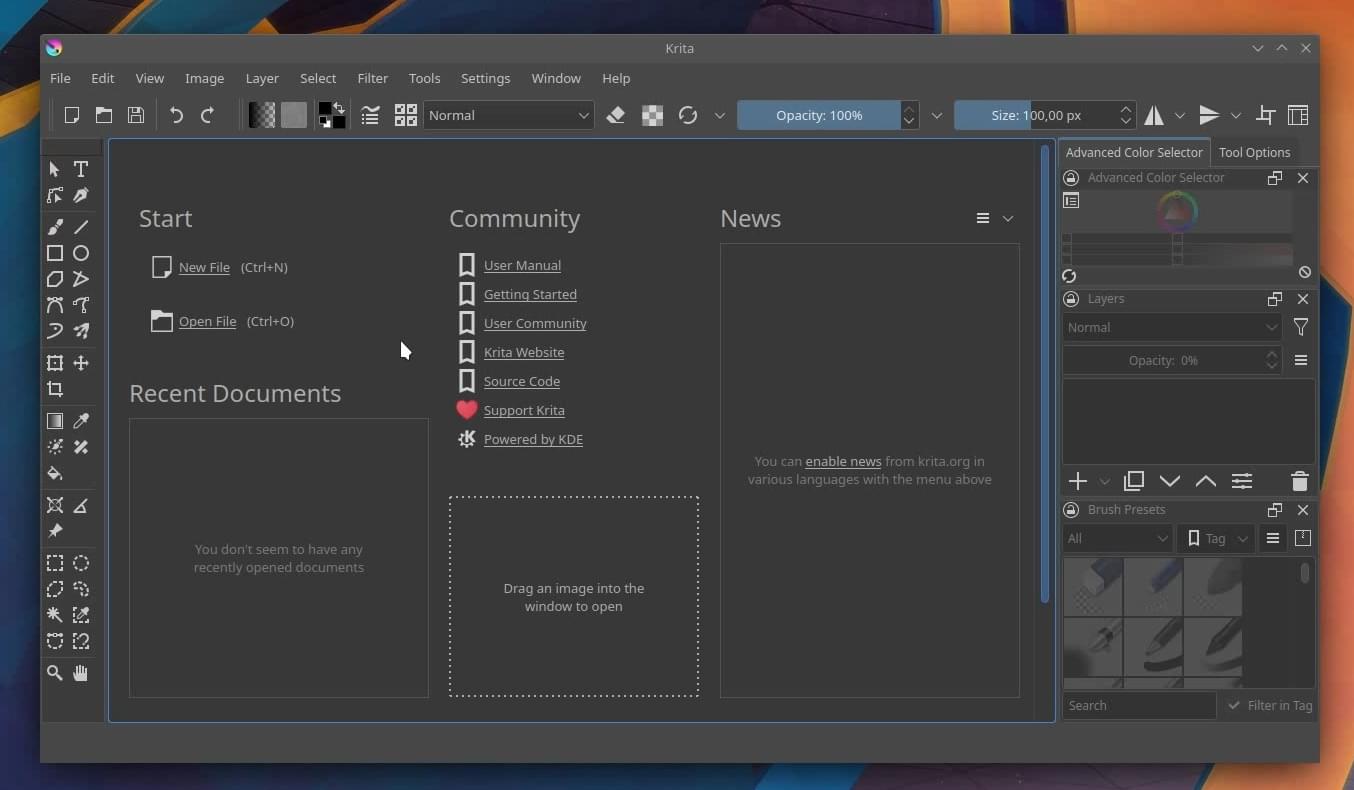Toggle Eraser mode in the toolbar
Screen dimensions: 1354x790
click(616, 115)
